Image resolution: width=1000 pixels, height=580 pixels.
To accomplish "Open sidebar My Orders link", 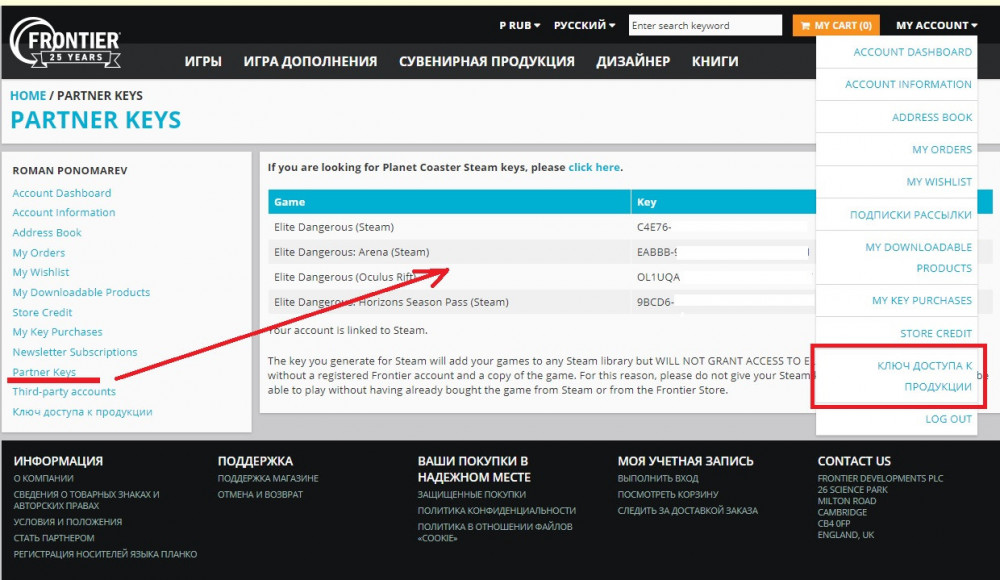I will (39, 253).
